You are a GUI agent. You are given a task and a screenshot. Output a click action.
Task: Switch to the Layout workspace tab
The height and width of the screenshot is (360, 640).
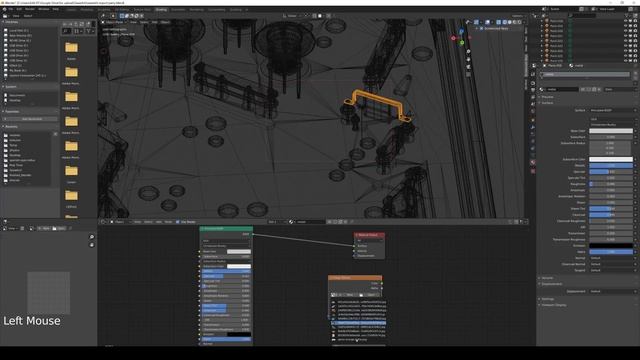tap(71, 9)
